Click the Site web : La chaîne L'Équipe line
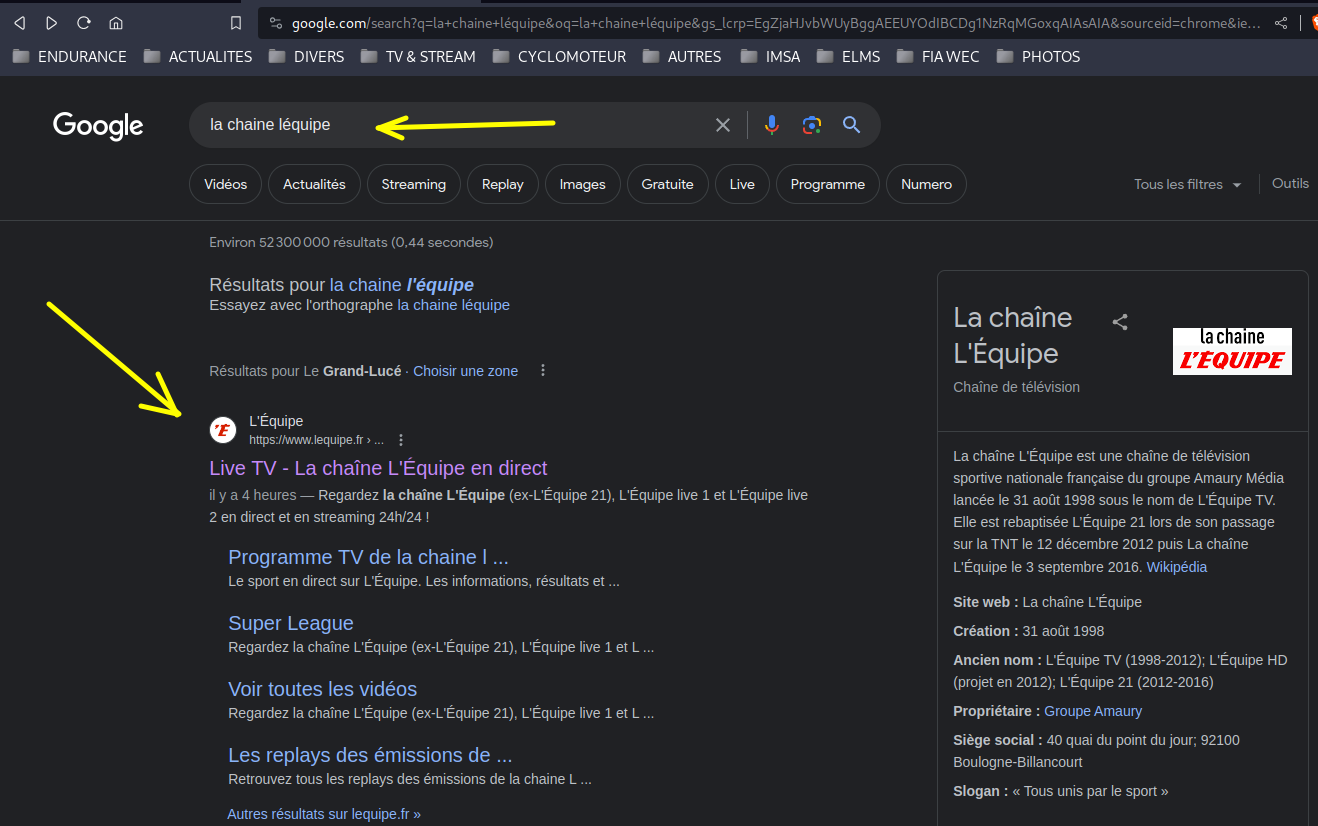The width and height of the screenshot is (1318, 826). (1047, 602)
